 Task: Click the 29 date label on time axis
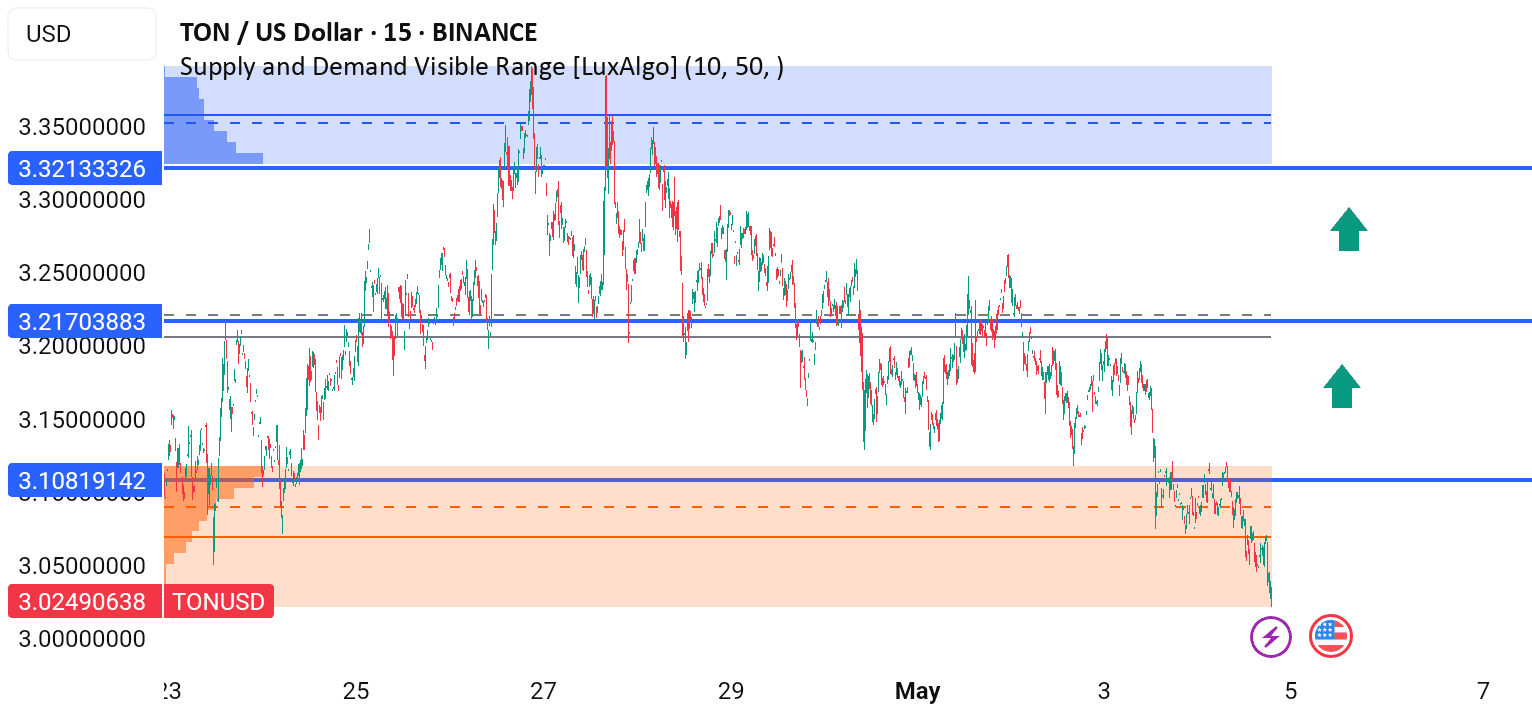[731, 691]
